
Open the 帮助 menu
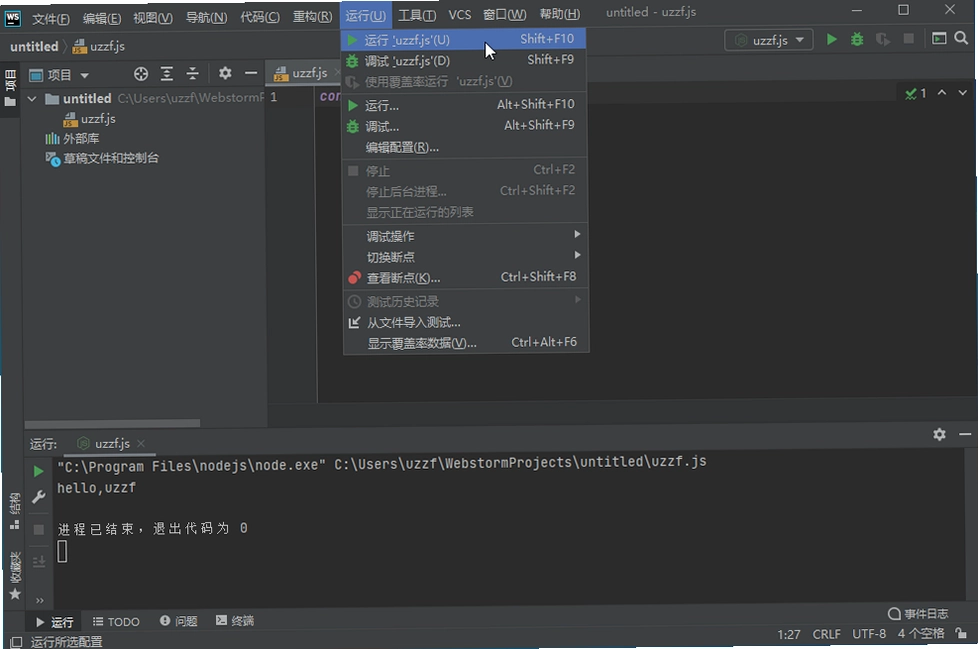coord(559,14)
